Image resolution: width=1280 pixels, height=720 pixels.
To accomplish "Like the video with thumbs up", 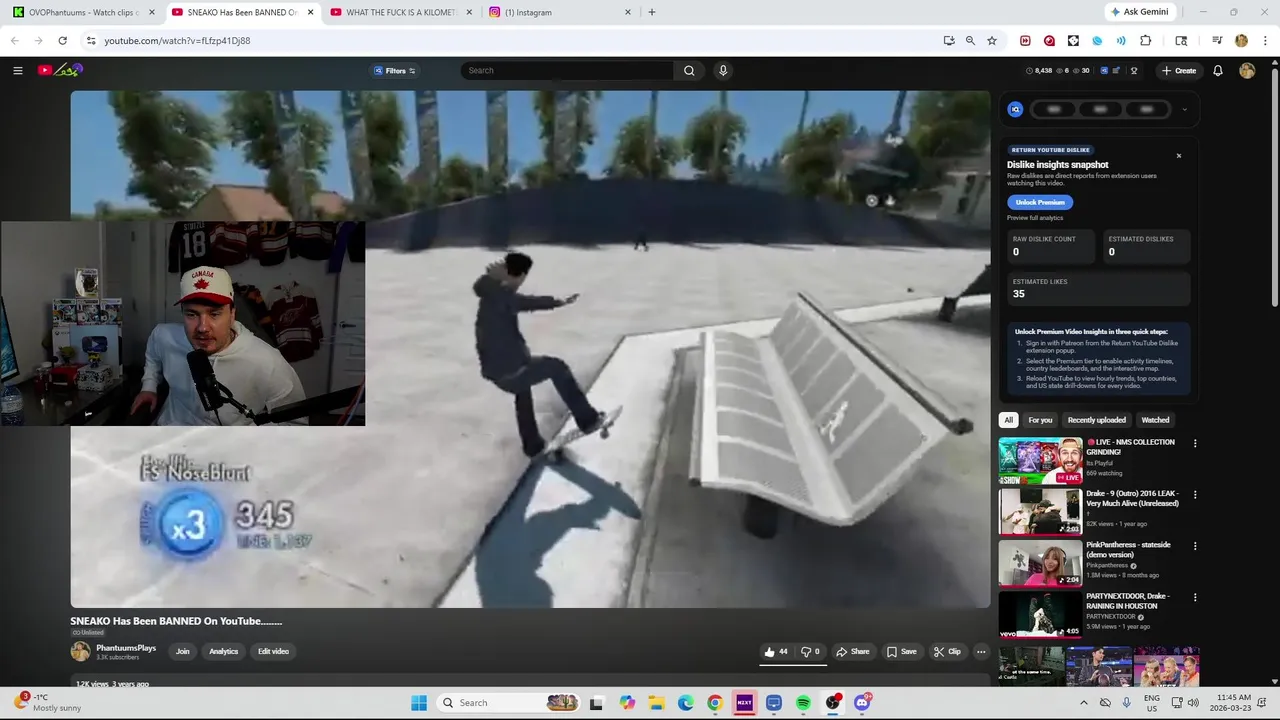I will (x=776, y=651).
